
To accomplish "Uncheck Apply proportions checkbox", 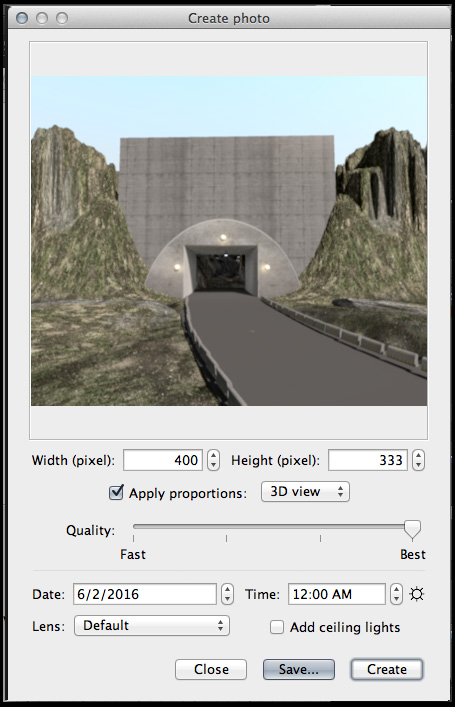I will pos(116,492).
